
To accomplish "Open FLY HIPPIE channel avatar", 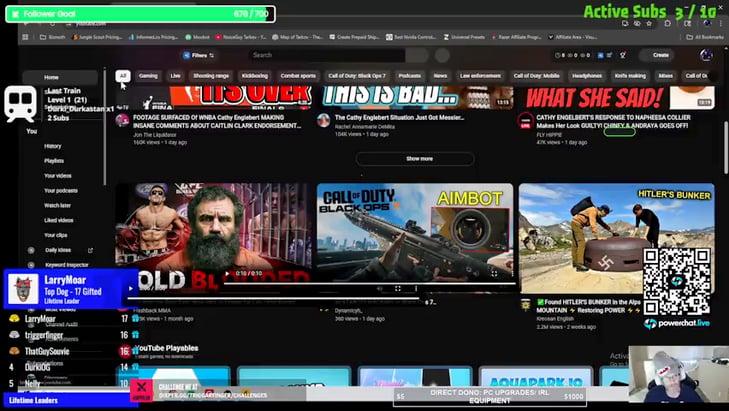I will point(525,121).
